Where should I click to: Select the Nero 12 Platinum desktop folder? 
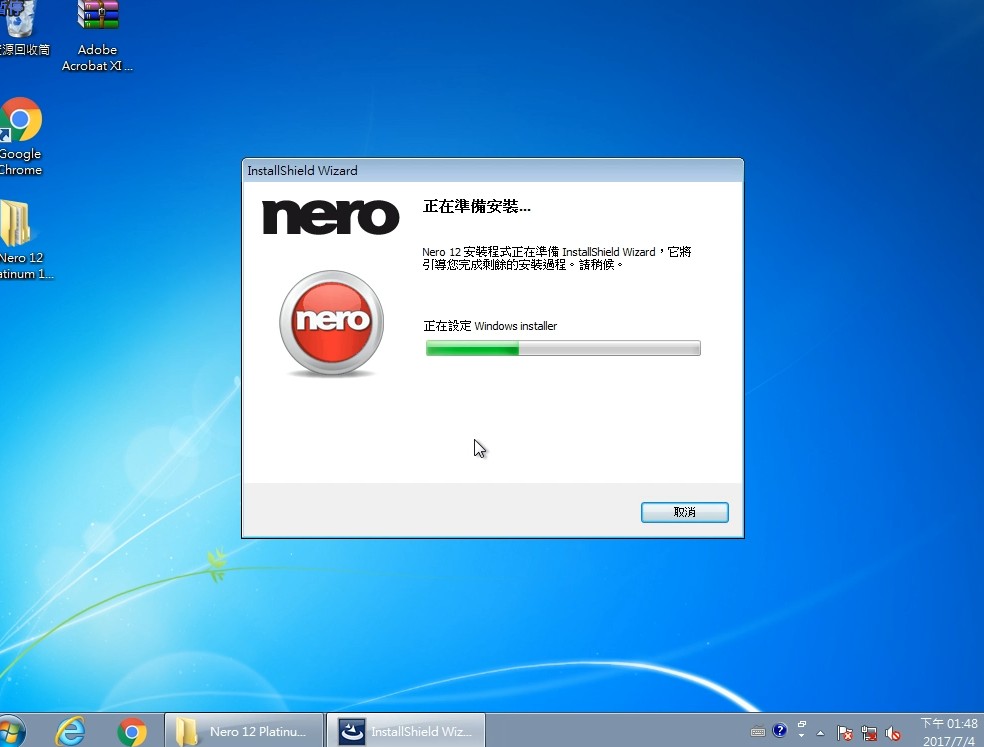pyautogui.click(x=25, y=240)
